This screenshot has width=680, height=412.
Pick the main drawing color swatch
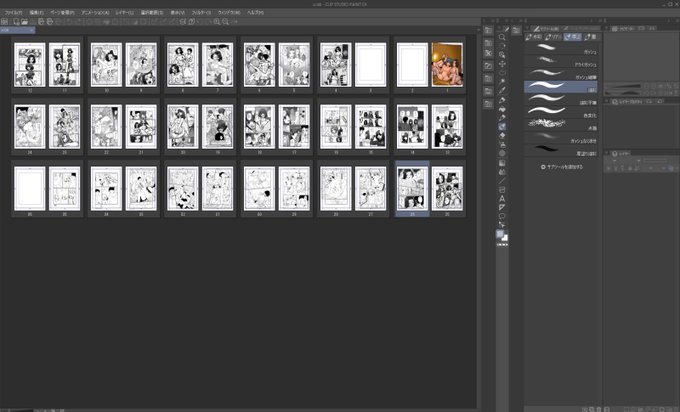click(x=500, y=234)
